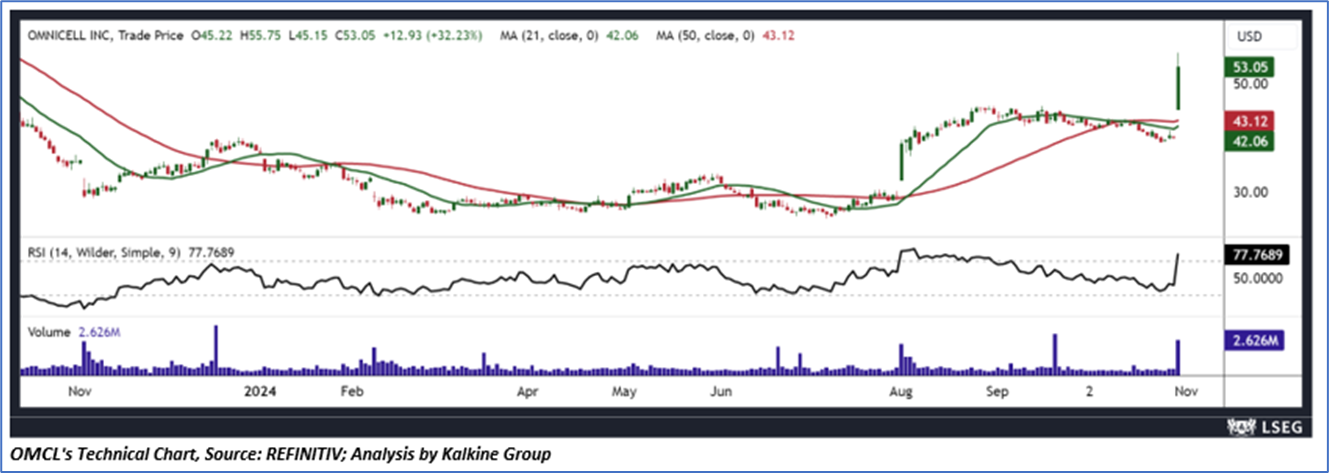The width and height of the screenshot is (1329, 473).
Task: Click the +12.93 (+32.23%) change figure
Action: pyautogui.click(x=434, y=37)
